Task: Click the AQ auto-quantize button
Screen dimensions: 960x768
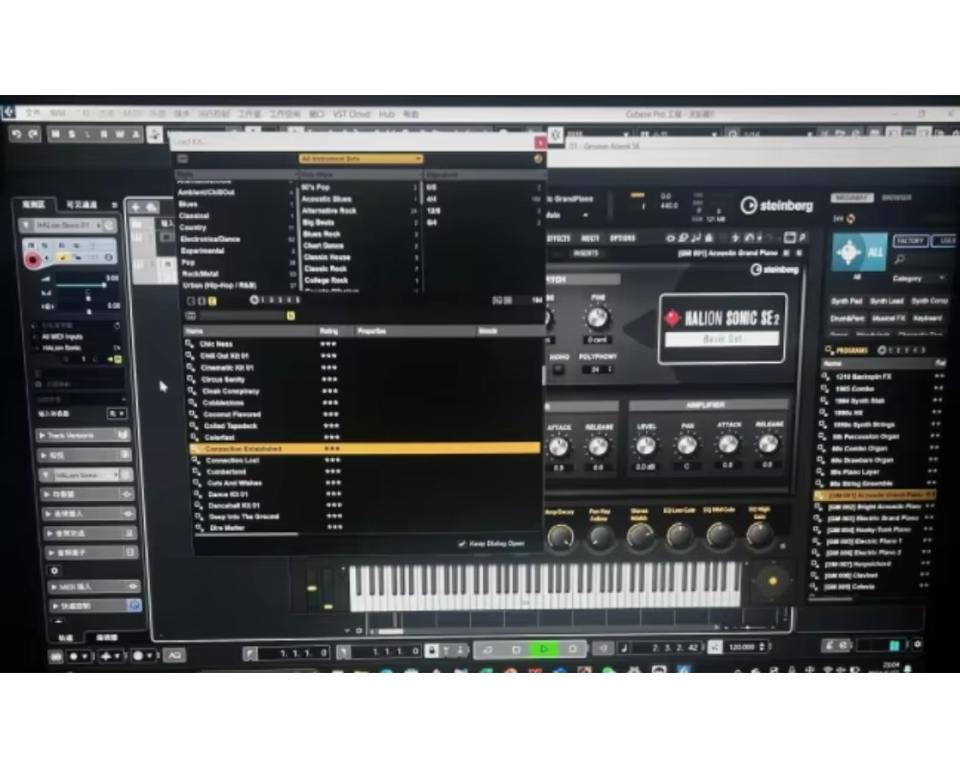Action: tap(174, 656)
